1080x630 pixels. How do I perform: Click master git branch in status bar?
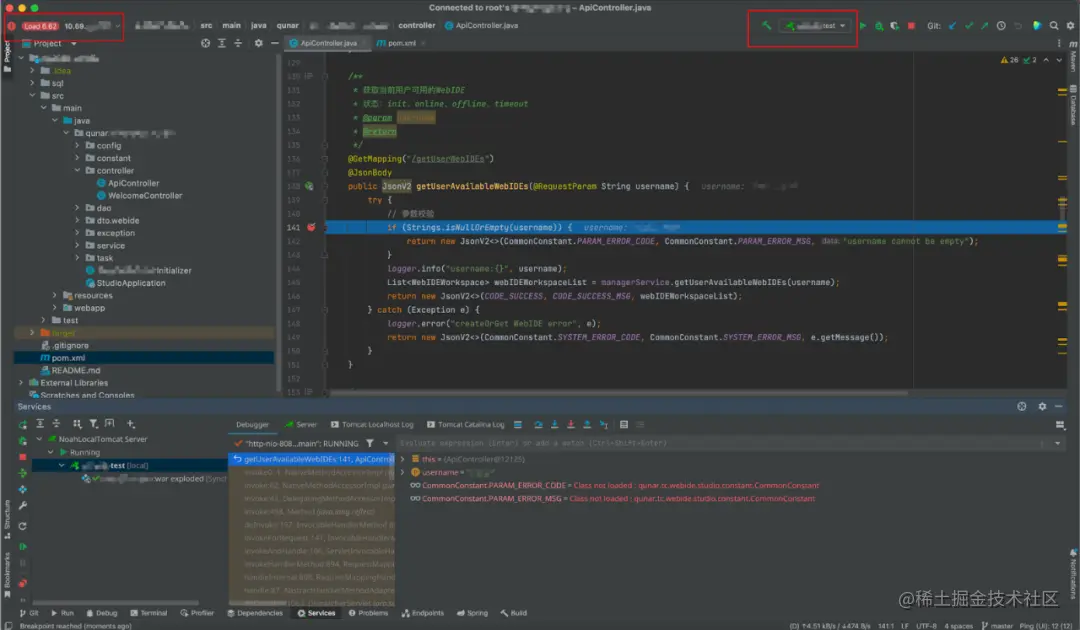pos(997,626)
